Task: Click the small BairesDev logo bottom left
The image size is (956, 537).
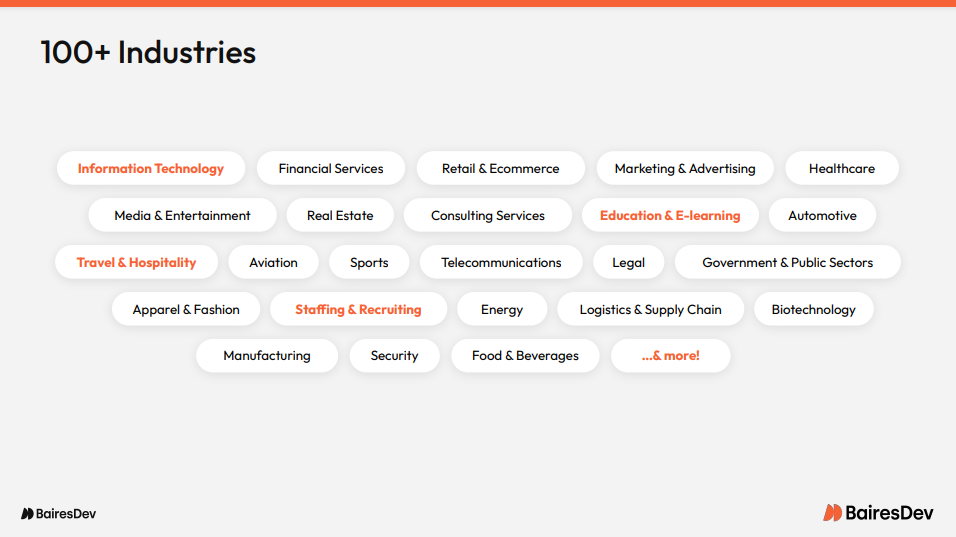Action: click(x=59, y=514)
